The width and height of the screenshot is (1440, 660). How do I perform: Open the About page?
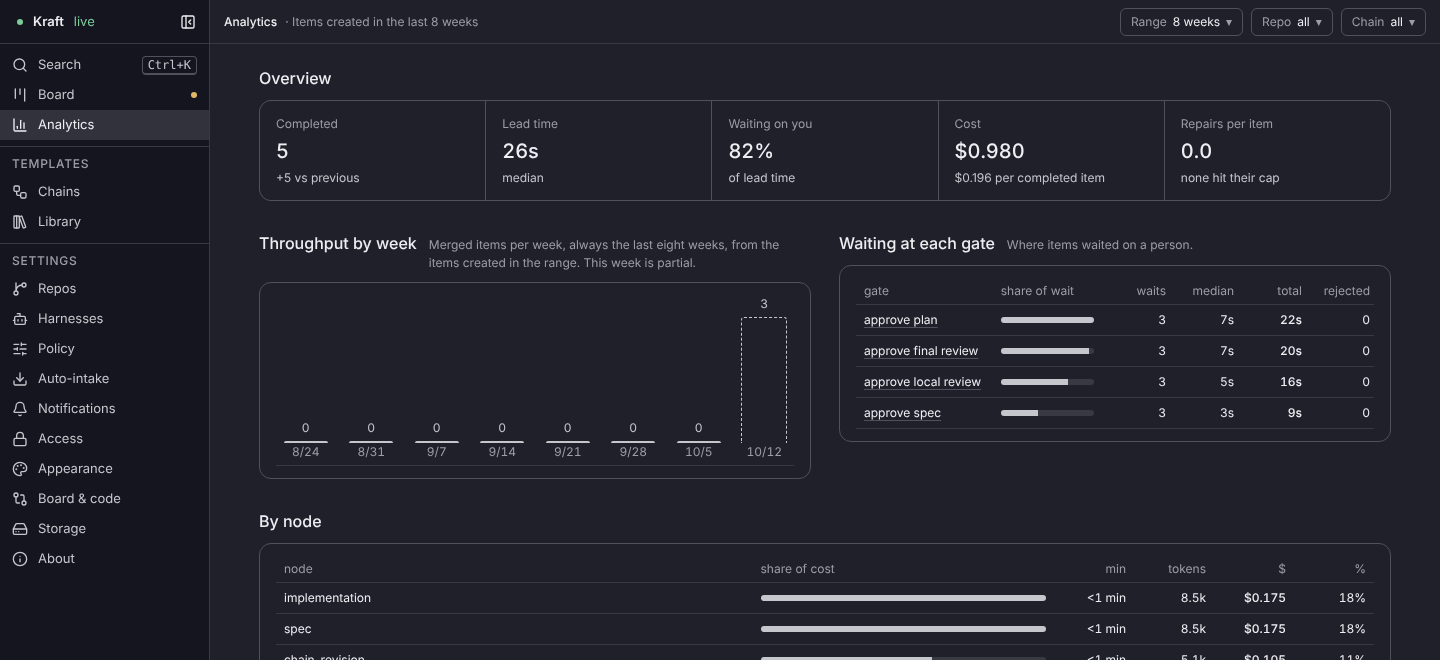click(x=105, y=559)
